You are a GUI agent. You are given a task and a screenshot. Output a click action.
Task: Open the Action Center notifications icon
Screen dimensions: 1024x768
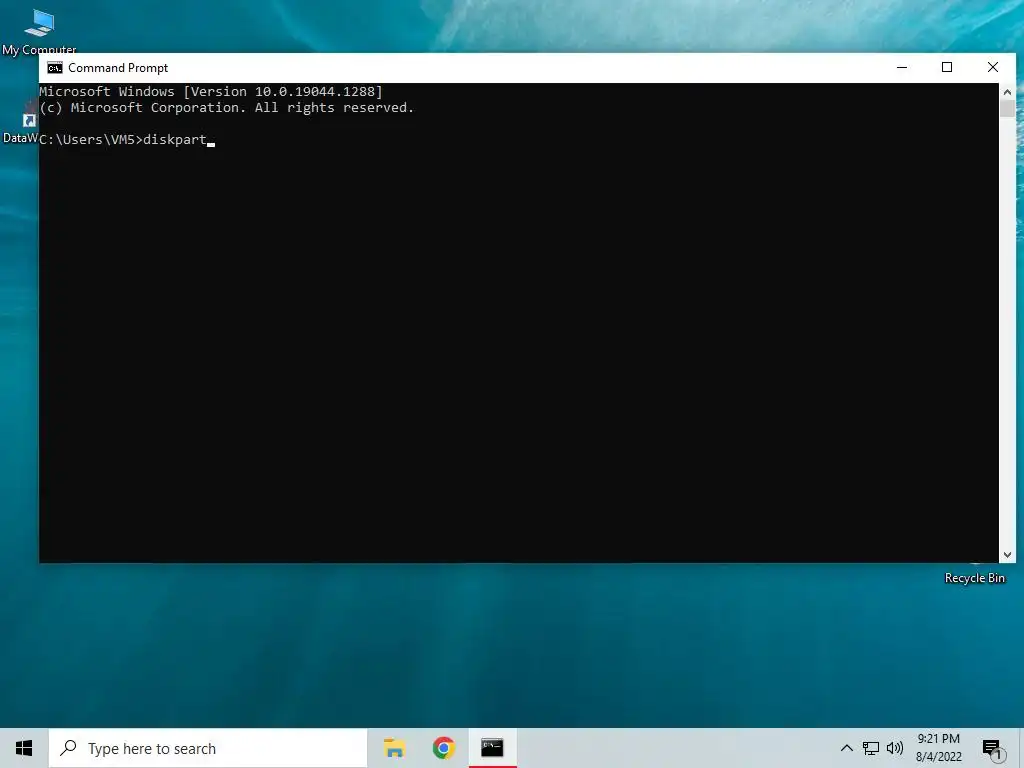click(x=992, y=748)
